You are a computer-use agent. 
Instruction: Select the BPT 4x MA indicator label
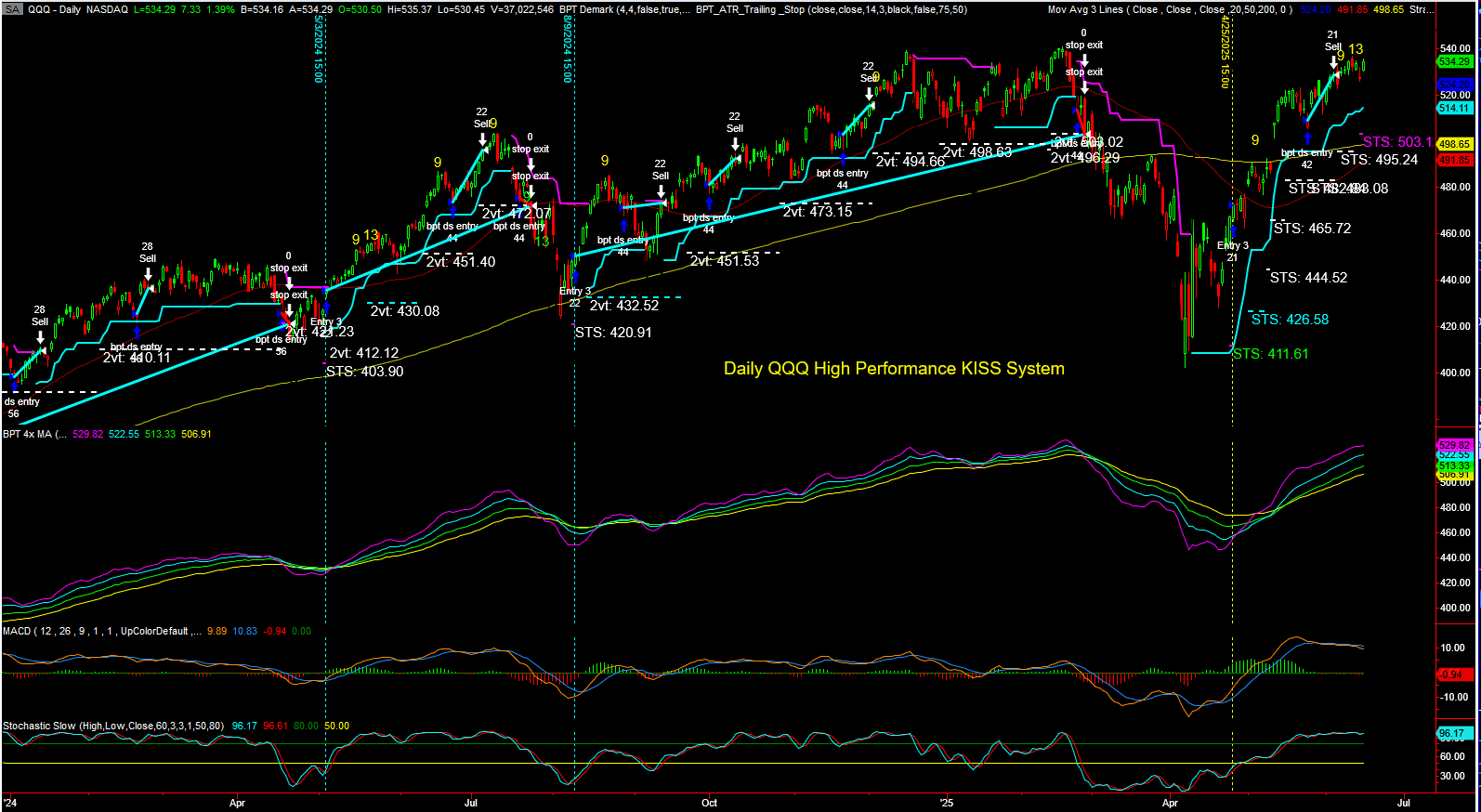[34, 434]
